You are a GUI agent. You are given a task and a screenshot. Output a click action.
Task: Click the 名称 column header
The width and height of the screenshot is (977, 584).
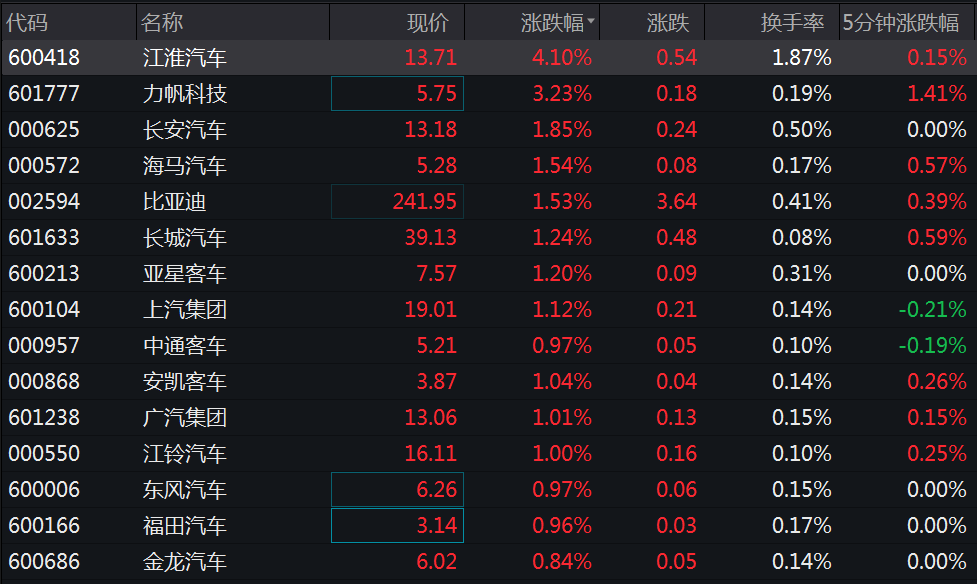pyautogui.click(x=162, y=22)
